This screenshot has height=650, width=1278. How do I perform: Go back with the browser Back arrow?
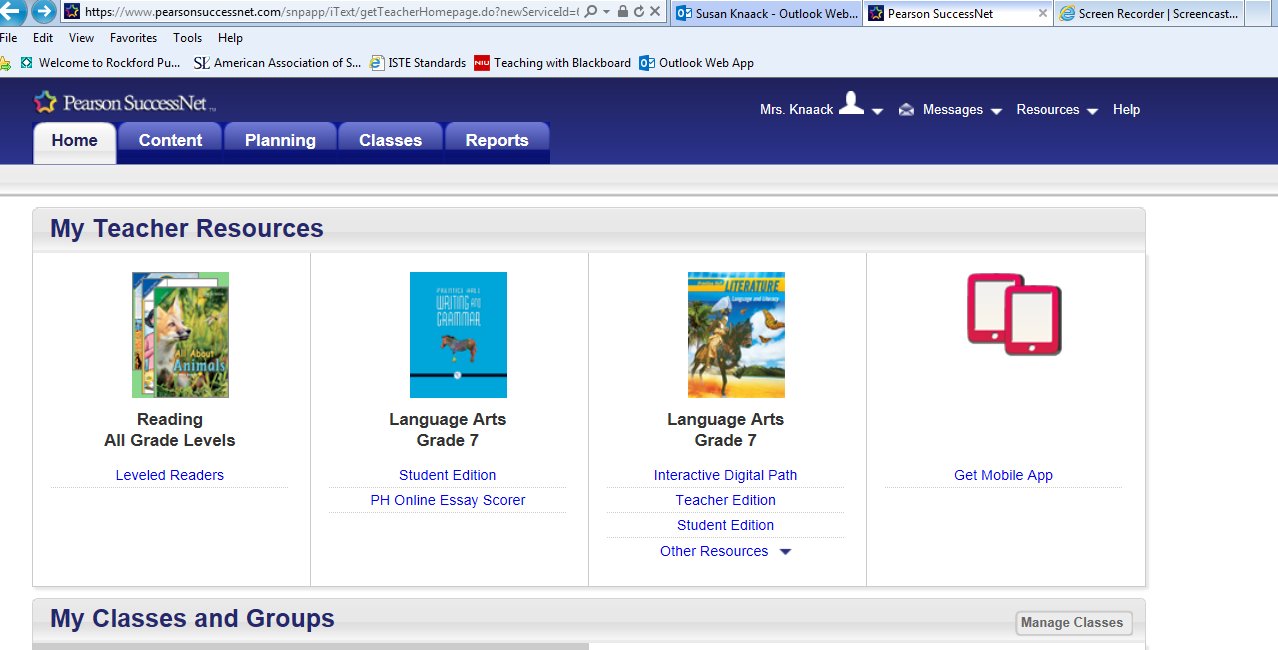(x=11, y=12)
